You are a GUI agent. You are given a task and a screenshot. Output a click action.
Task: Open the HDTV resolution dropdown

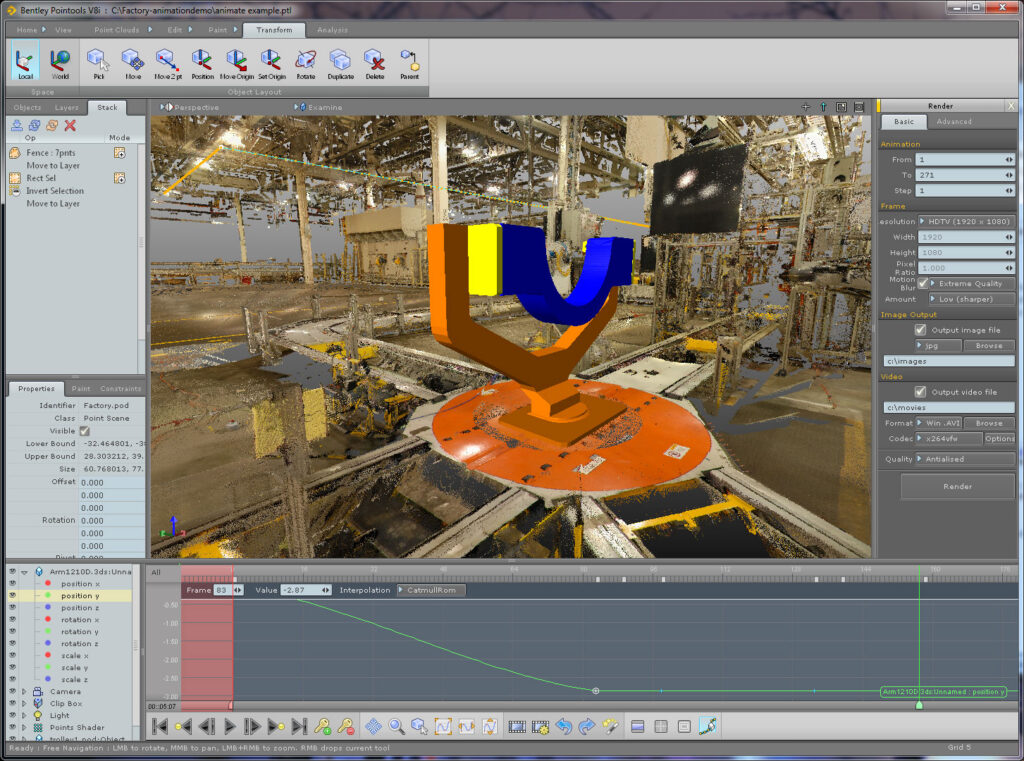click(966, 221)
